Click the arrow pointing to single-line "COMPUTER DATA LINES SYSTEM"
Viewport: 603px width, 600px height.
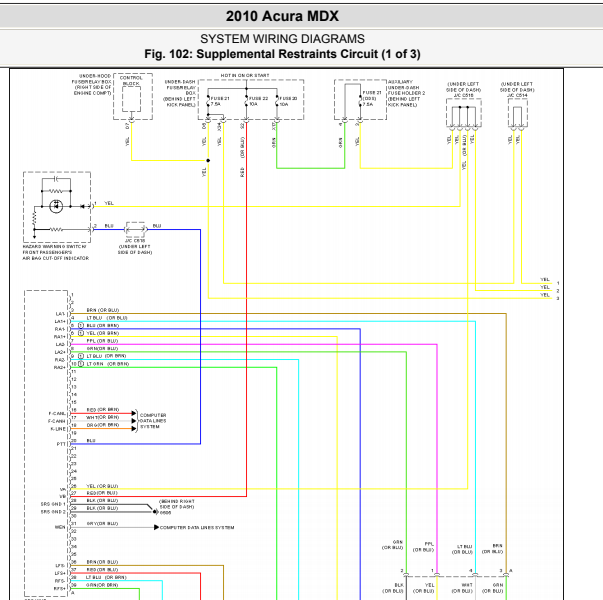[156, 527]
